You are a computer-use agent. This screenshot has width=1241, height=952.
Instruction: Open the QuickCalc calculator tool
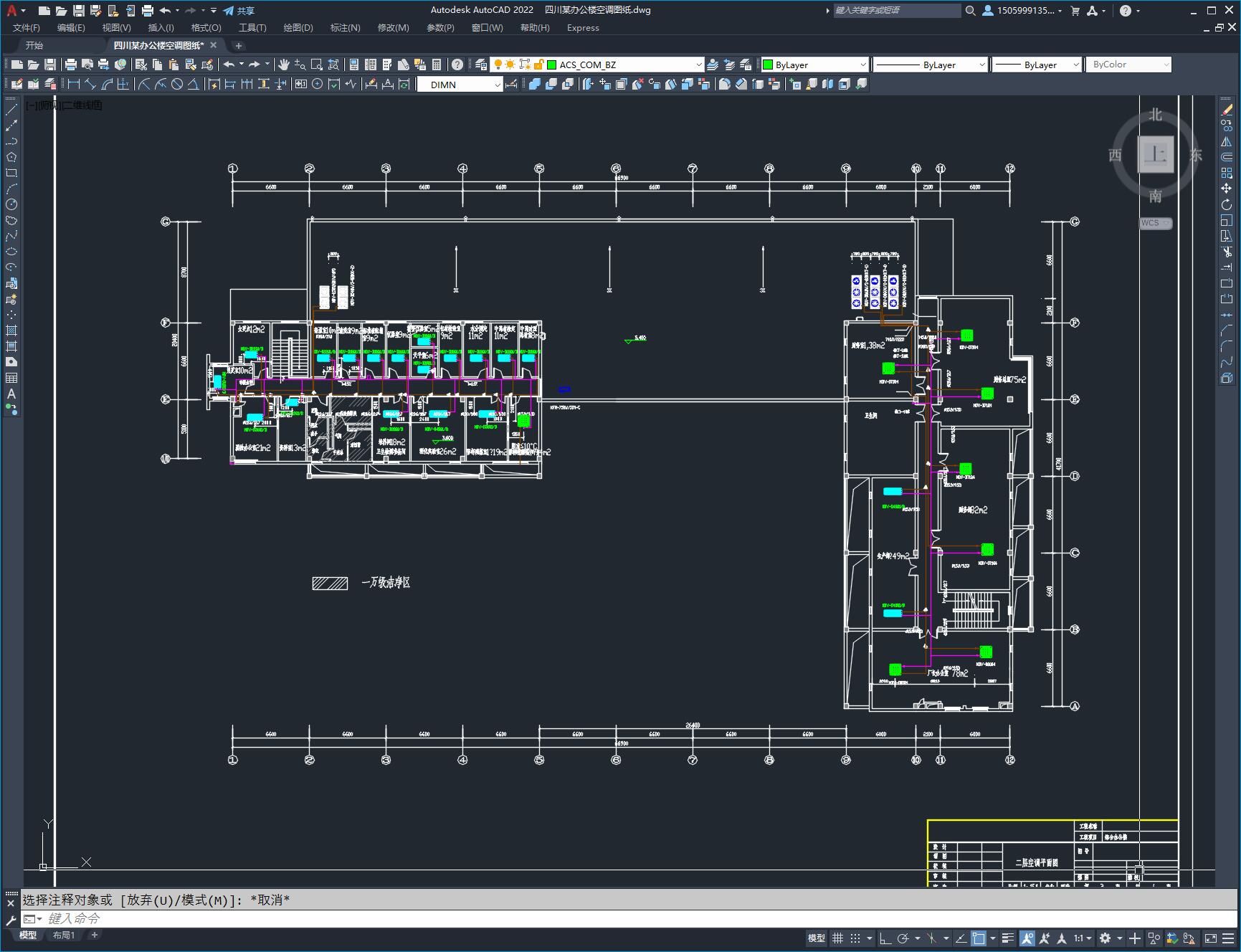[x=437, y=65]
